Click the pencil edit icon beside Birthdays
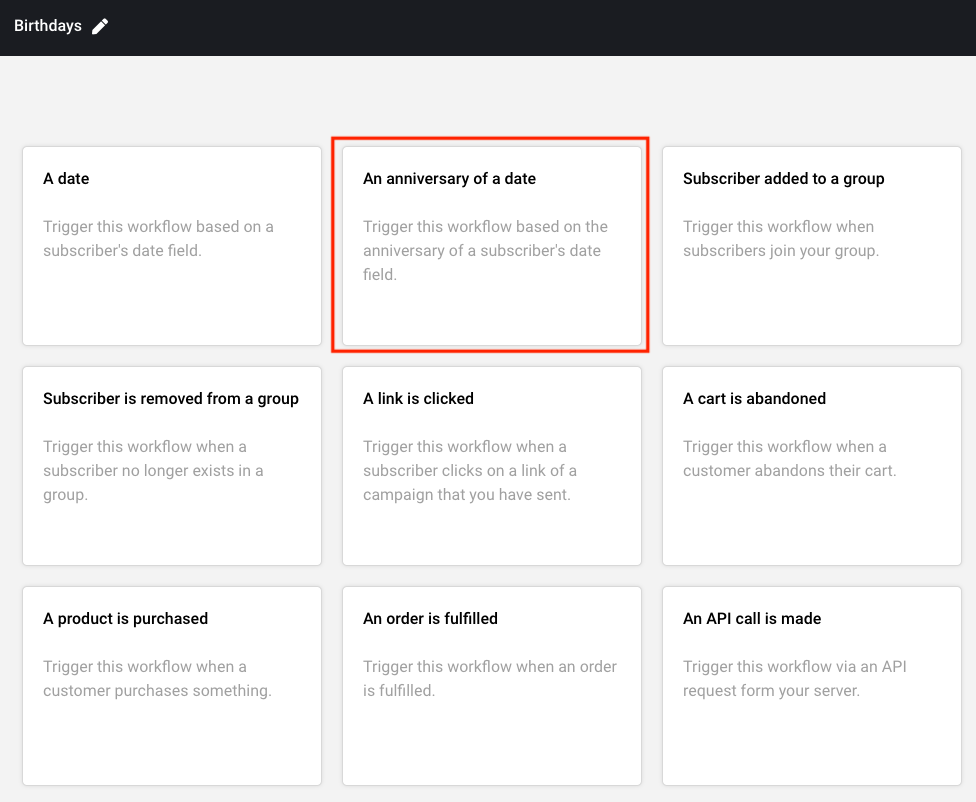The width and height of the screenshot is (976, 802). coord(100,27)
